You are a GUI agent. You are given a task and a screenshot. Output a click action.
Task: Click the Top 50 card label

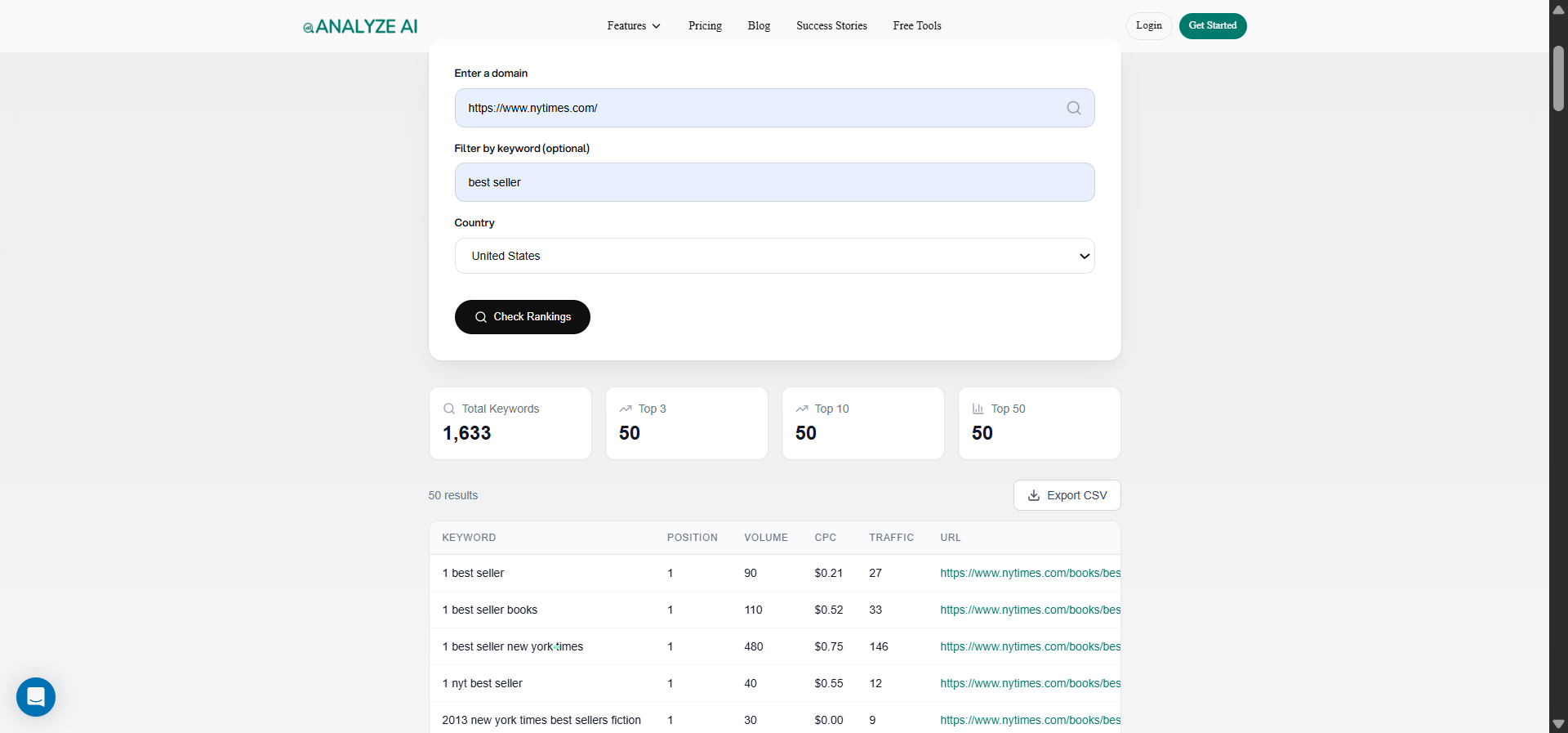click(1009, 409)
